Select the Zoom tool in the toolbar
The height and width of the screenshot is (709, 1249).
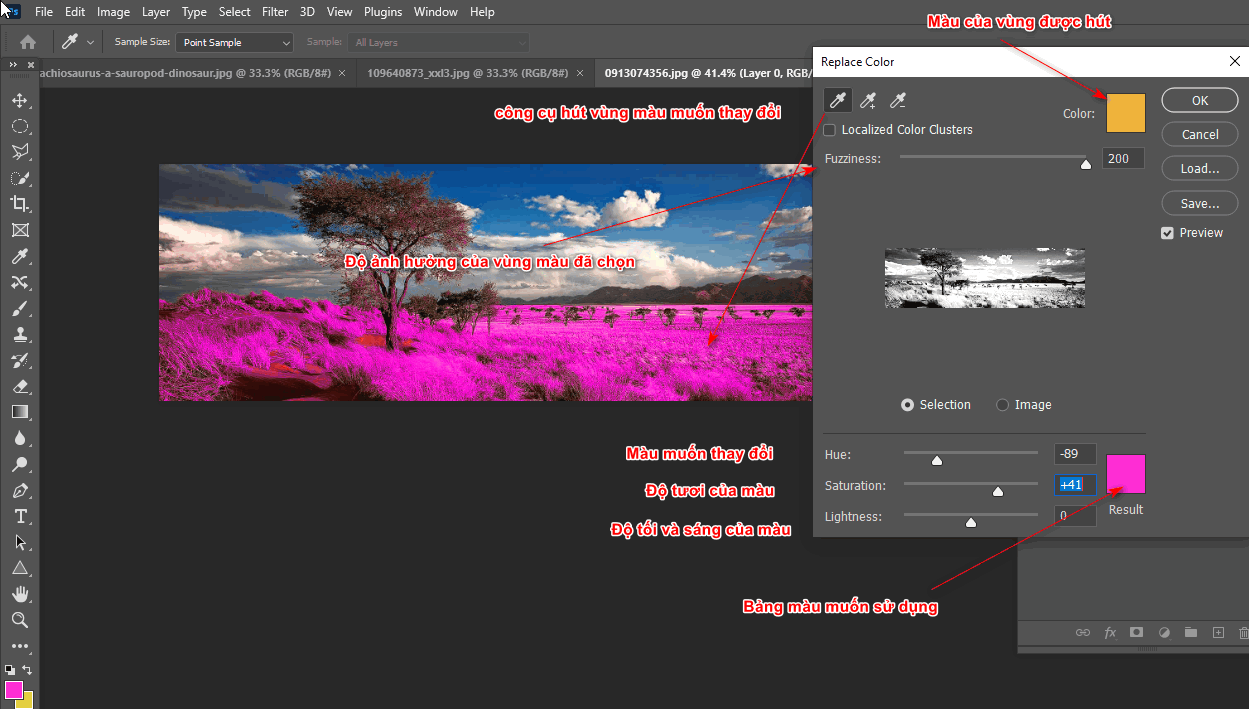[20, 619]
